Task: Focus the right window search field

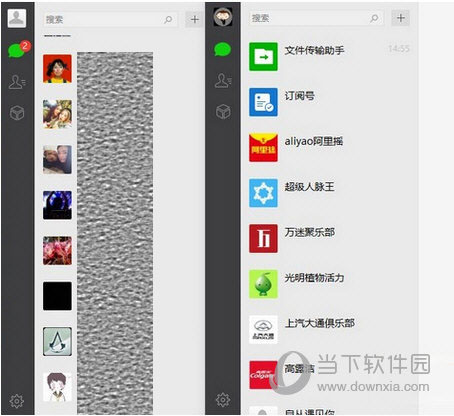Action: click(x=316, y=18)
